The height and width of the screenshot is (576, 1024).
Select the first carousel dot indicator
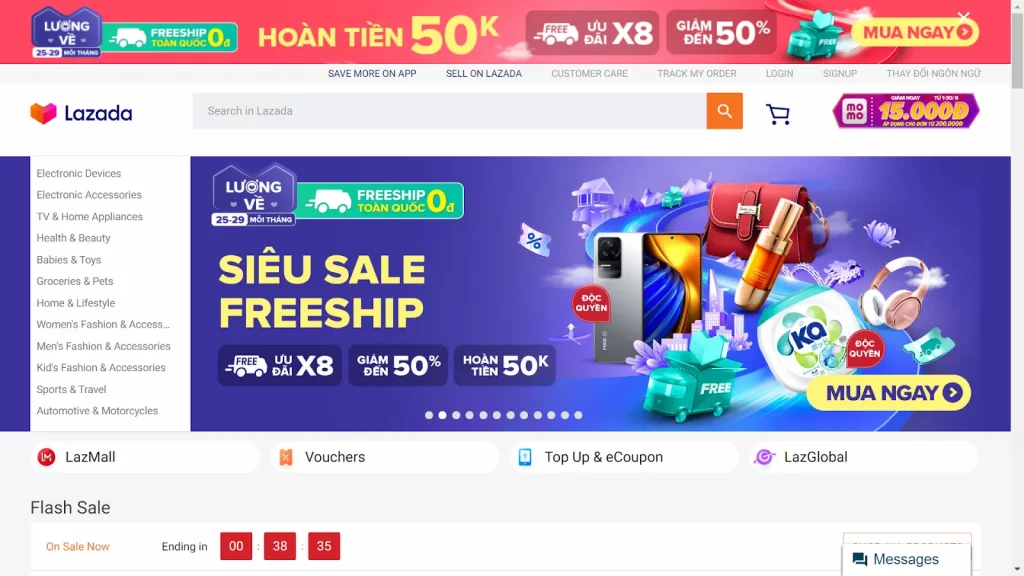(x=429, y=415)
